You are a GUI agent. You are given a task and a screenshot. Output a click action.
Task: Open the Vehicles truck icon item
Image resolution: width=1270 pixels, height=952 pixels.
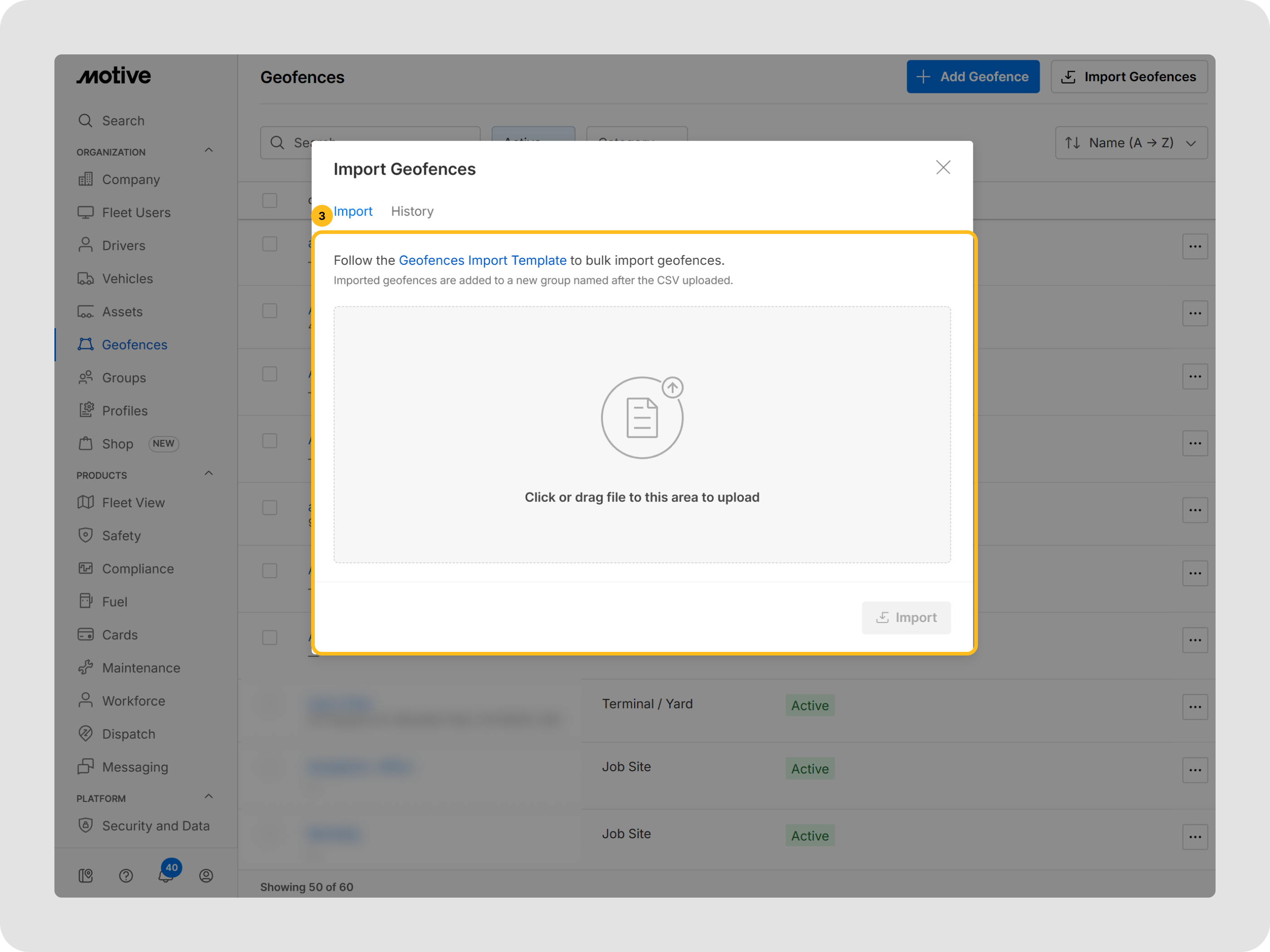click(x=86, y=278)
